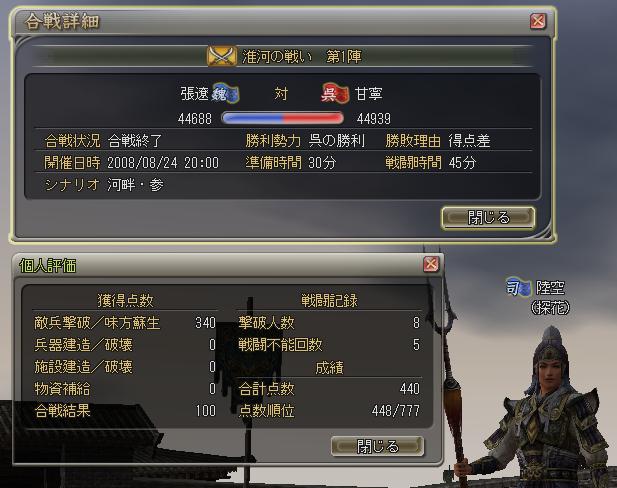Click the 獲得点数 section header

coord(126,301)
